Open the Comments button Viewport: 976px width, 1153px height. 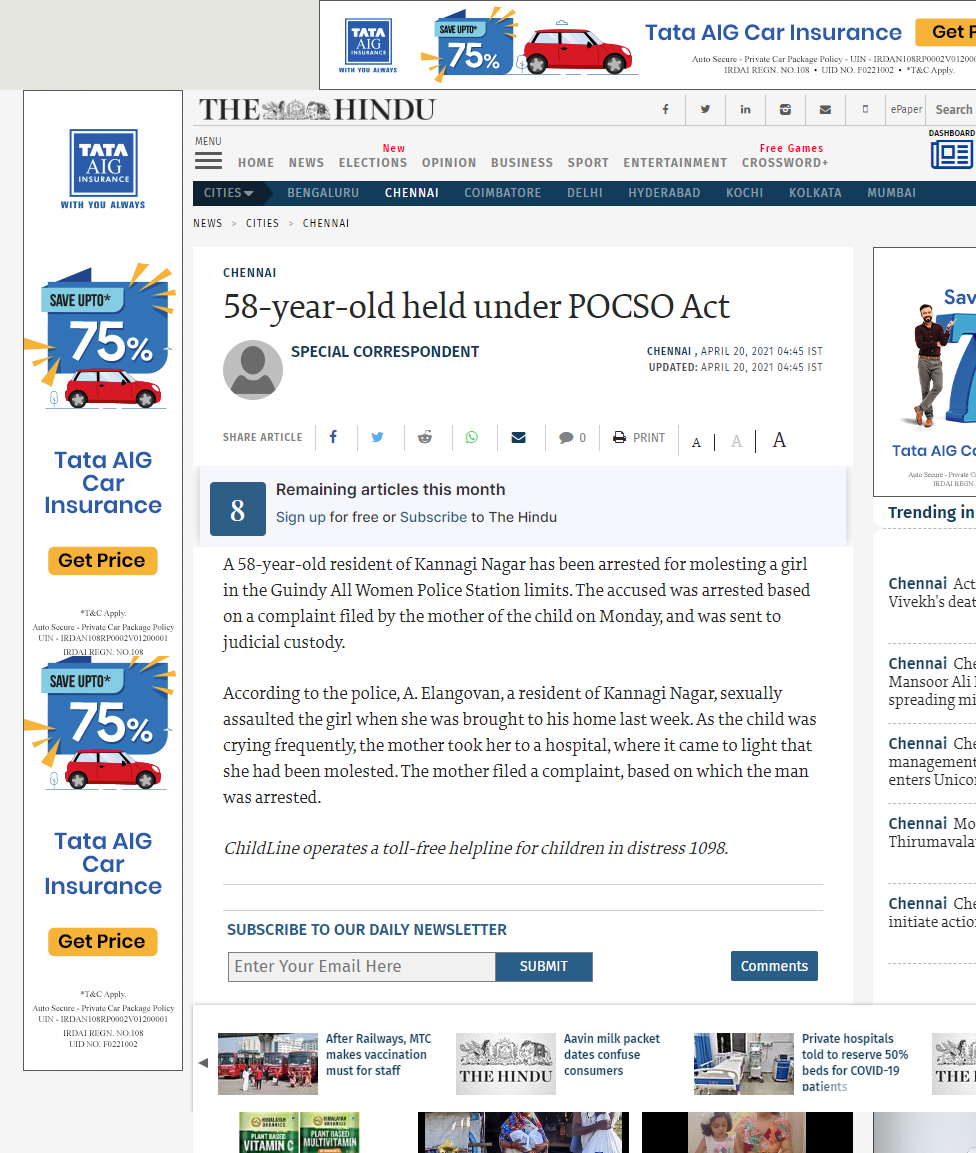point(774,965)
